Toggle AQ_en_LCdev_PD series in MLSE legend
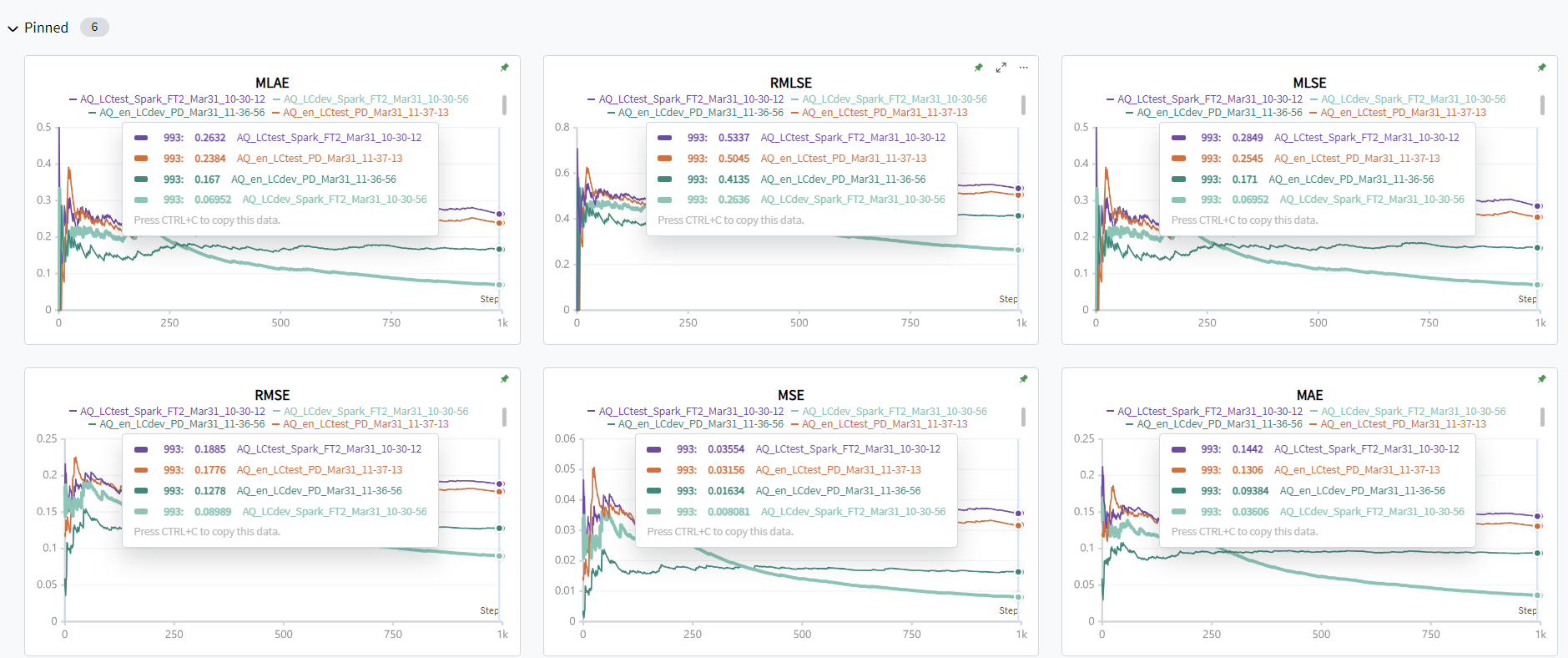1568x658 pixels. point(1213,113)
